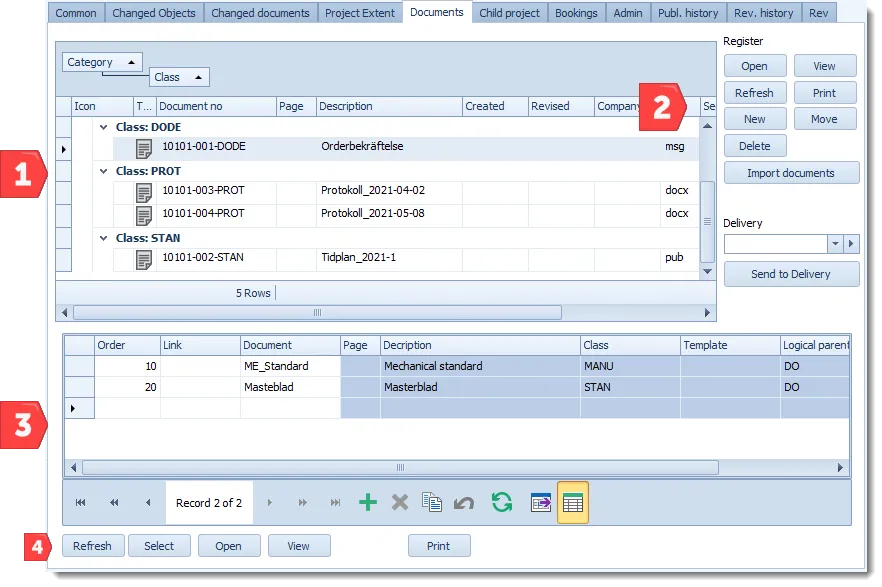This screenshot has width=882, height=587.
Task: Go to previous record in navigator
Action: (x=148, y=503)
